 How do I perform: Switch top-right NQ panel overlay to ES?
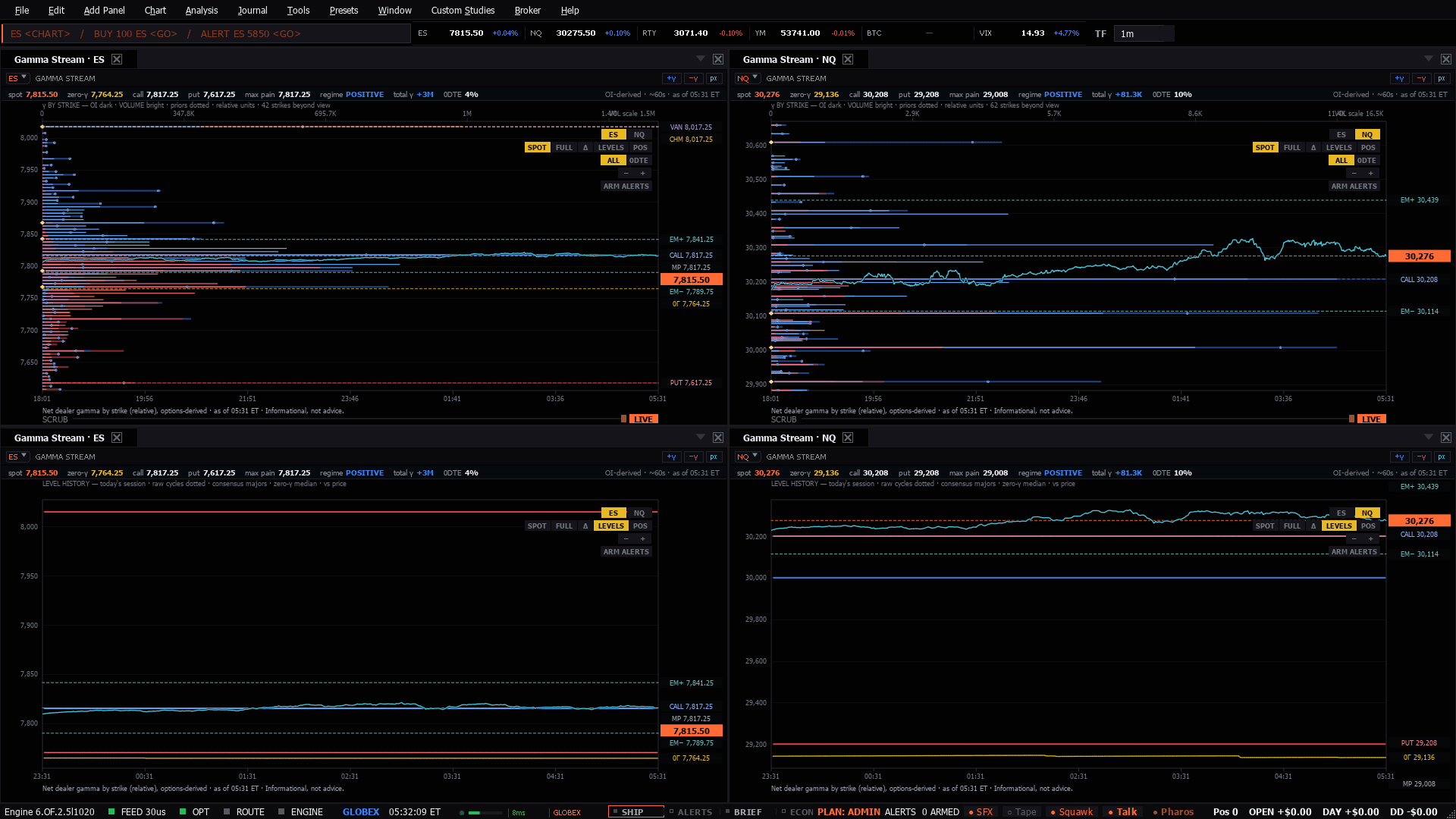point(1341,135)
